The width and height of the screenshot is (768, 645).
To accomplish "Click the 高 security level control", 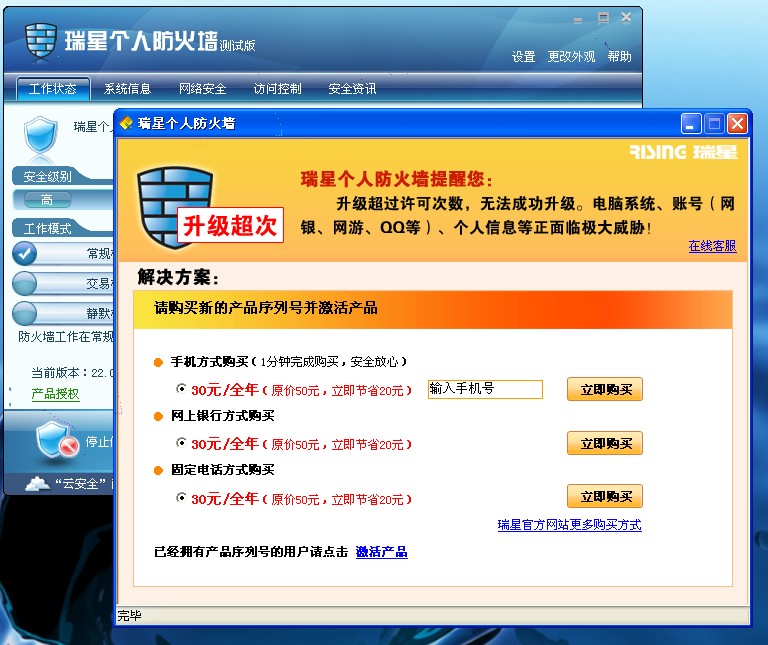I will (x=47, y=199).
